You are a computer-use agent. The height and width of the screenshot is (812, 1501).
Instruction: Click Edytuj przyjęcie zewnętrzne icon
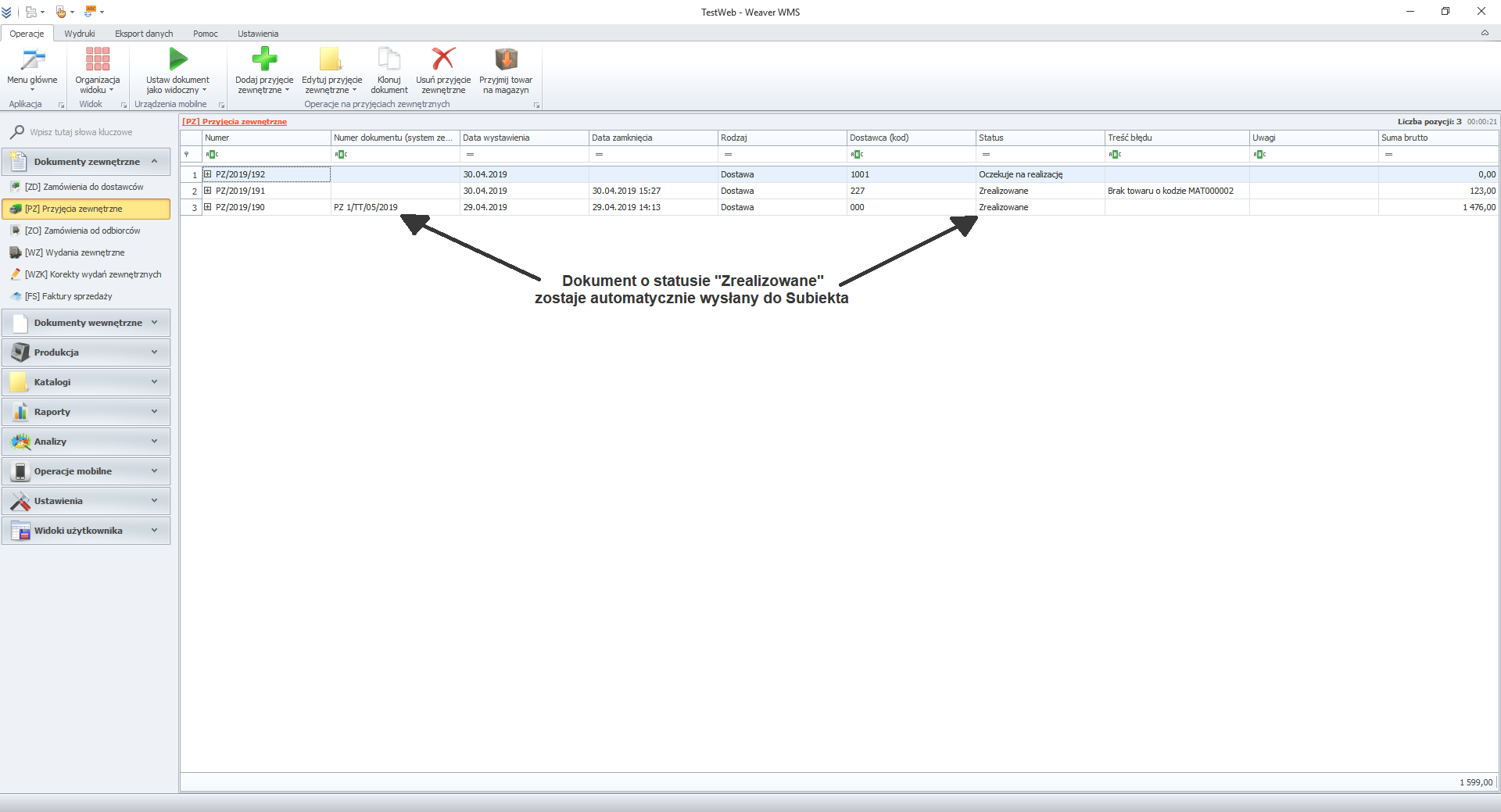point(331,59)
